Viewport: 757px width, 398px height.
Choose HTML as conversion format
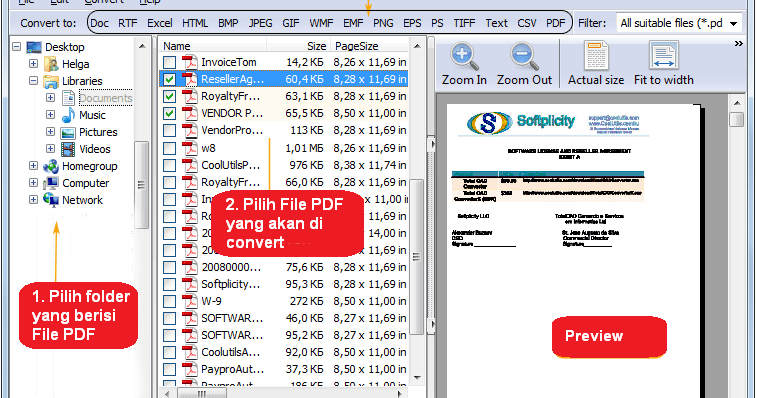195,23
